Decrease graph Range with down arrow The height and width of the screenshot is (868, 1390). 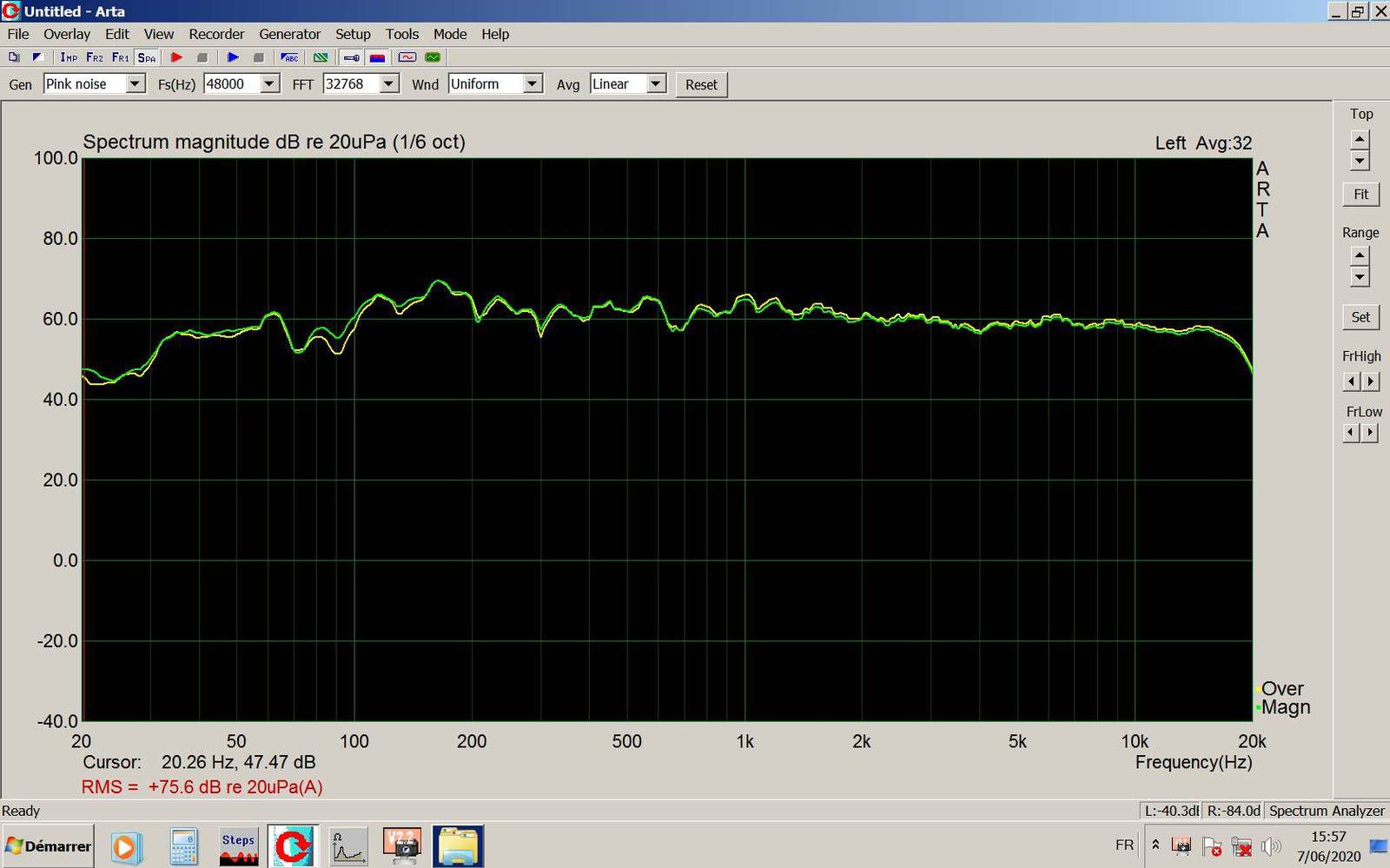(x=1360, y=276)
